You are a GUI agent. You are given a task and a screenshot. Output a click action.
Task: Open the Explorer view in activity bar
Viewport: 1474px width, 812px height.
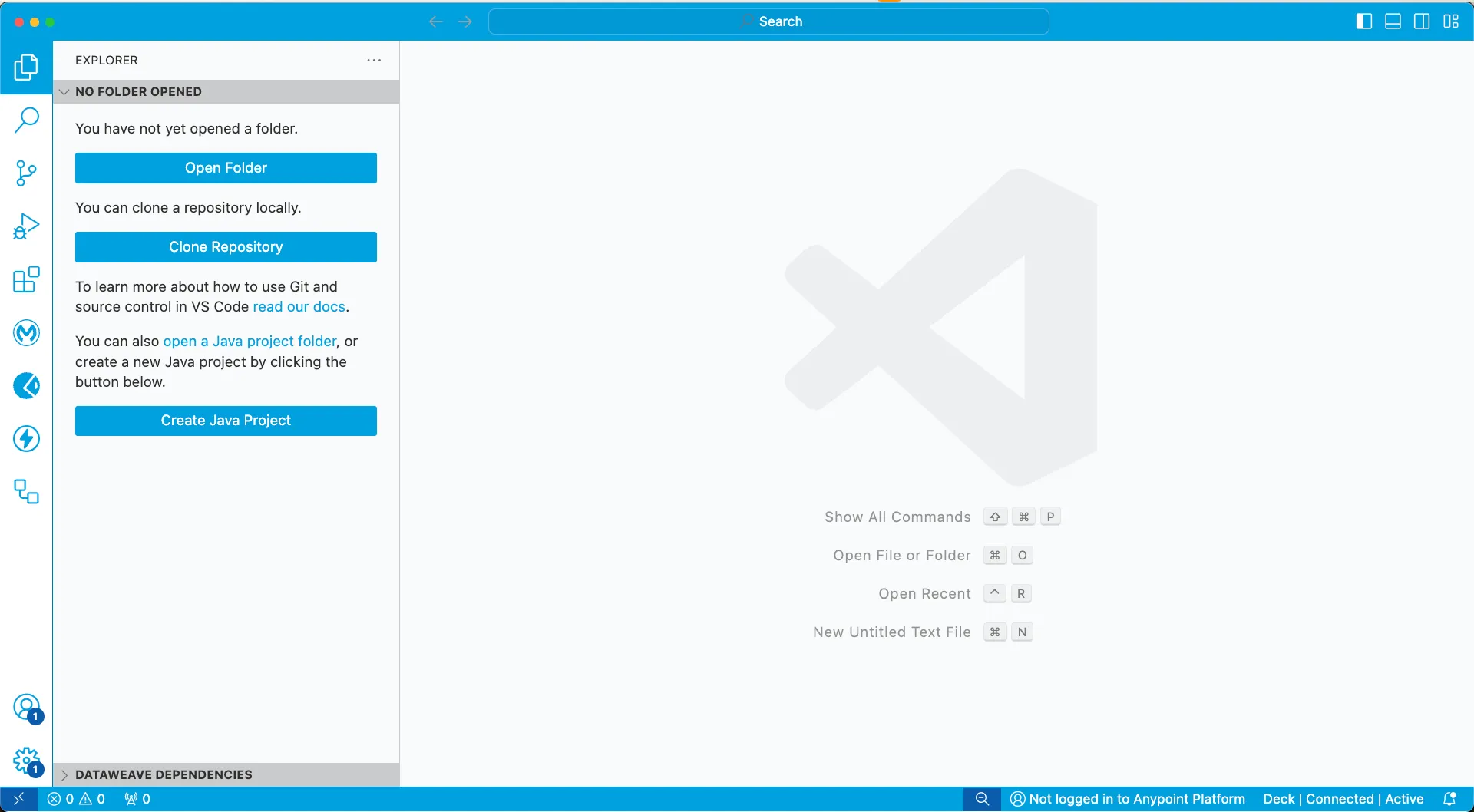point(26,67)
